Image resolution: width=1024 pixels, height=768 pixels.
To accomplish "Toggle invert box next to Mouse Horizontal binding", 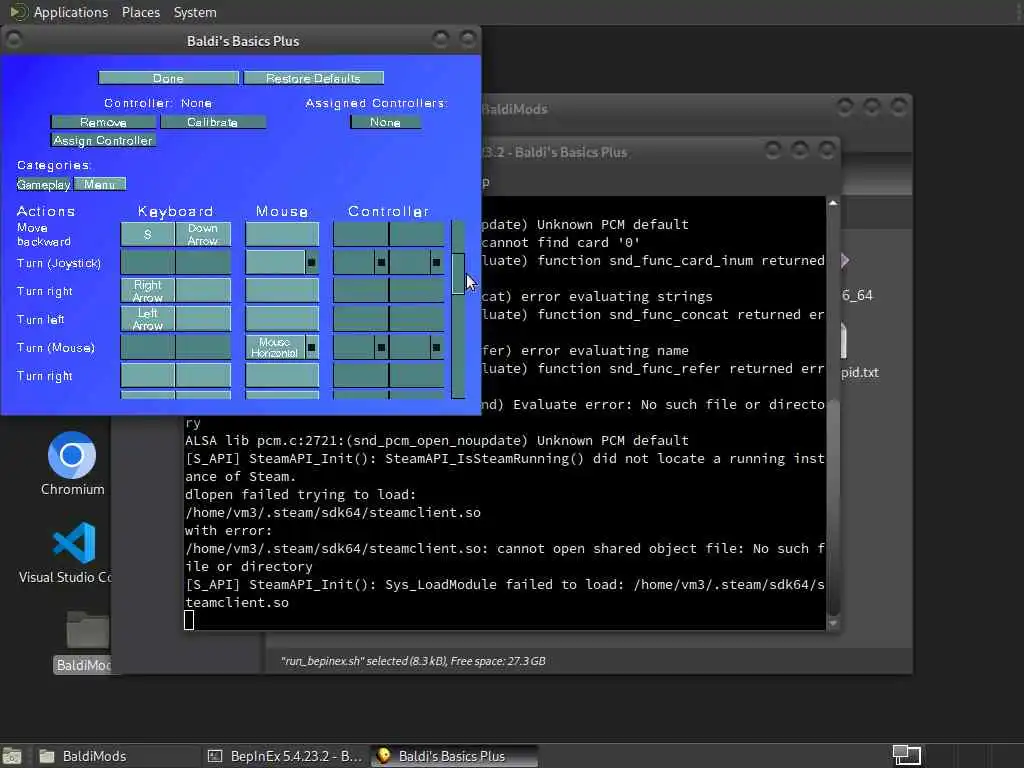I will pyautogui.click(x=312, y=347).
